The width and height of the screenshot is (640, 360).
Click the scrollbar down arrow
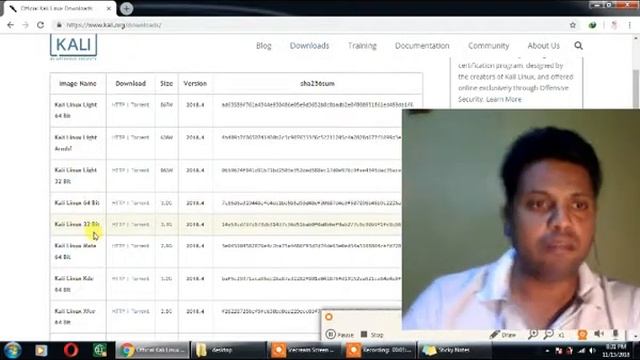click(x=636, y=337)
